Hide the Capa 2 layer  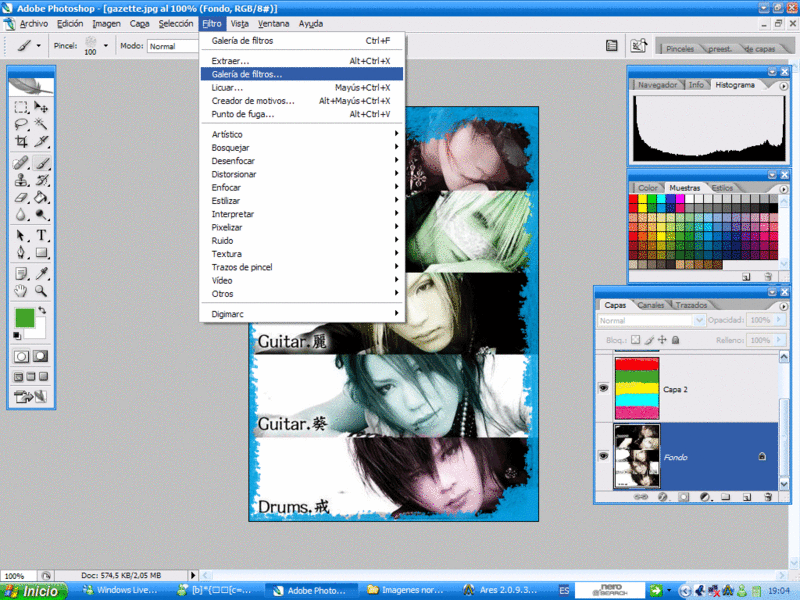pos(604,388)
